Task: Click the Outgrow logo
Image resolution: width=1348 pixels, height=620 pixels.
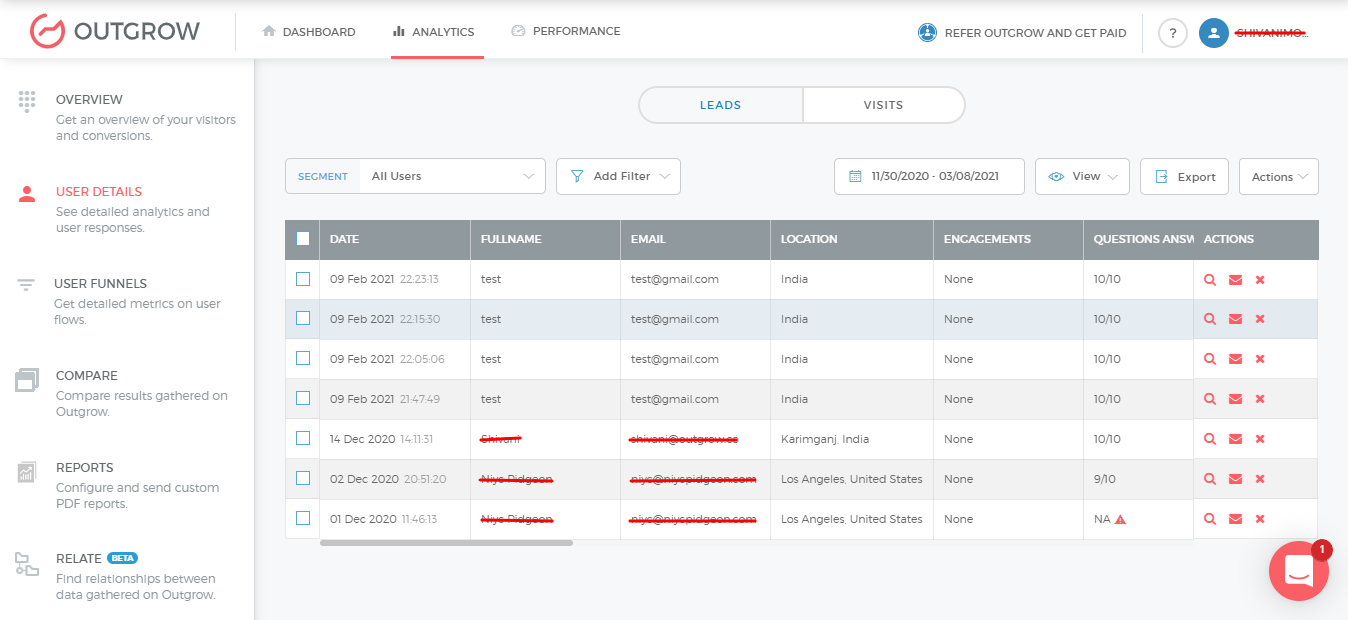Action: pos(114,31)
